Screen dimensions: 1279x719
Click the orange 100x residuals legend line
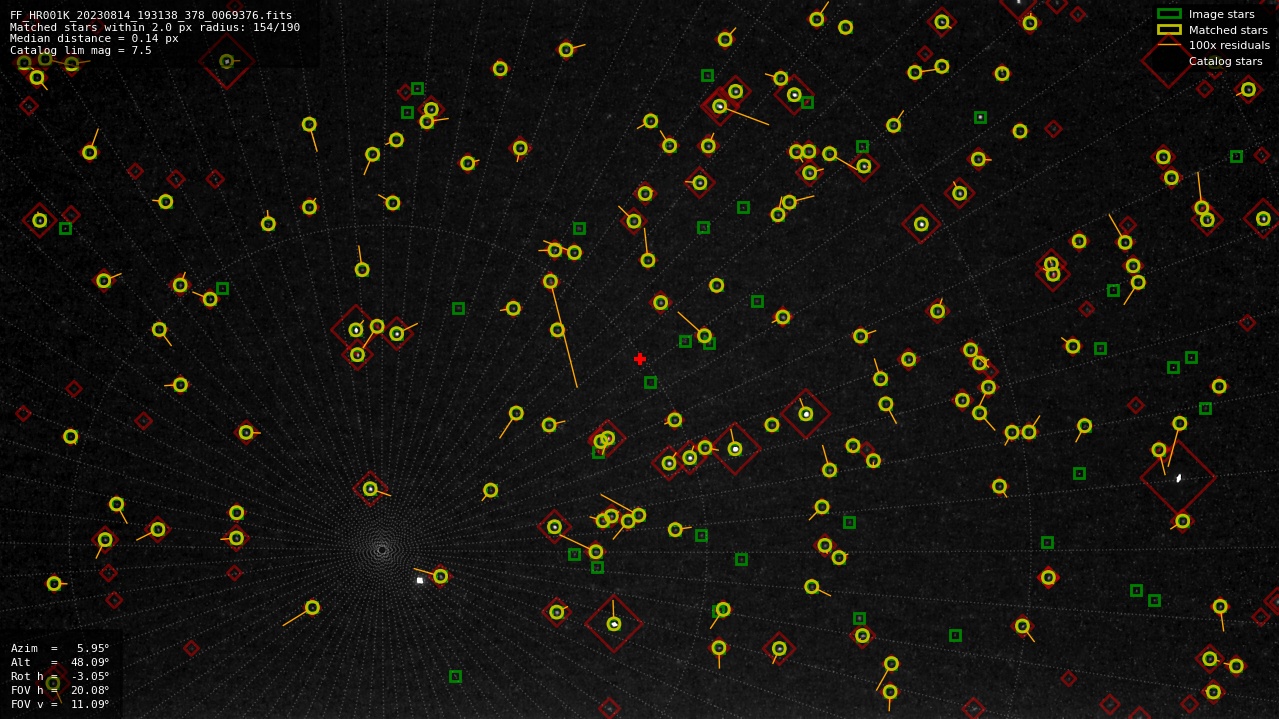click(x=1169, y=45)
